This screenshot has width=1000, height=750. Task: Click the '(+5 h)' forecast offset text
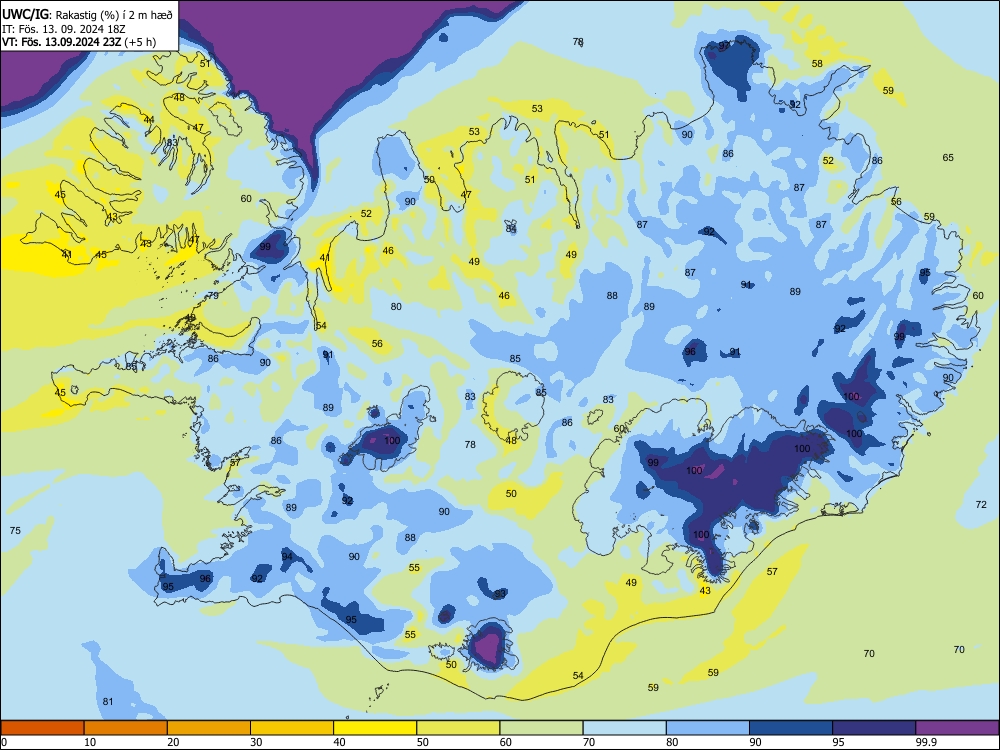139,42
